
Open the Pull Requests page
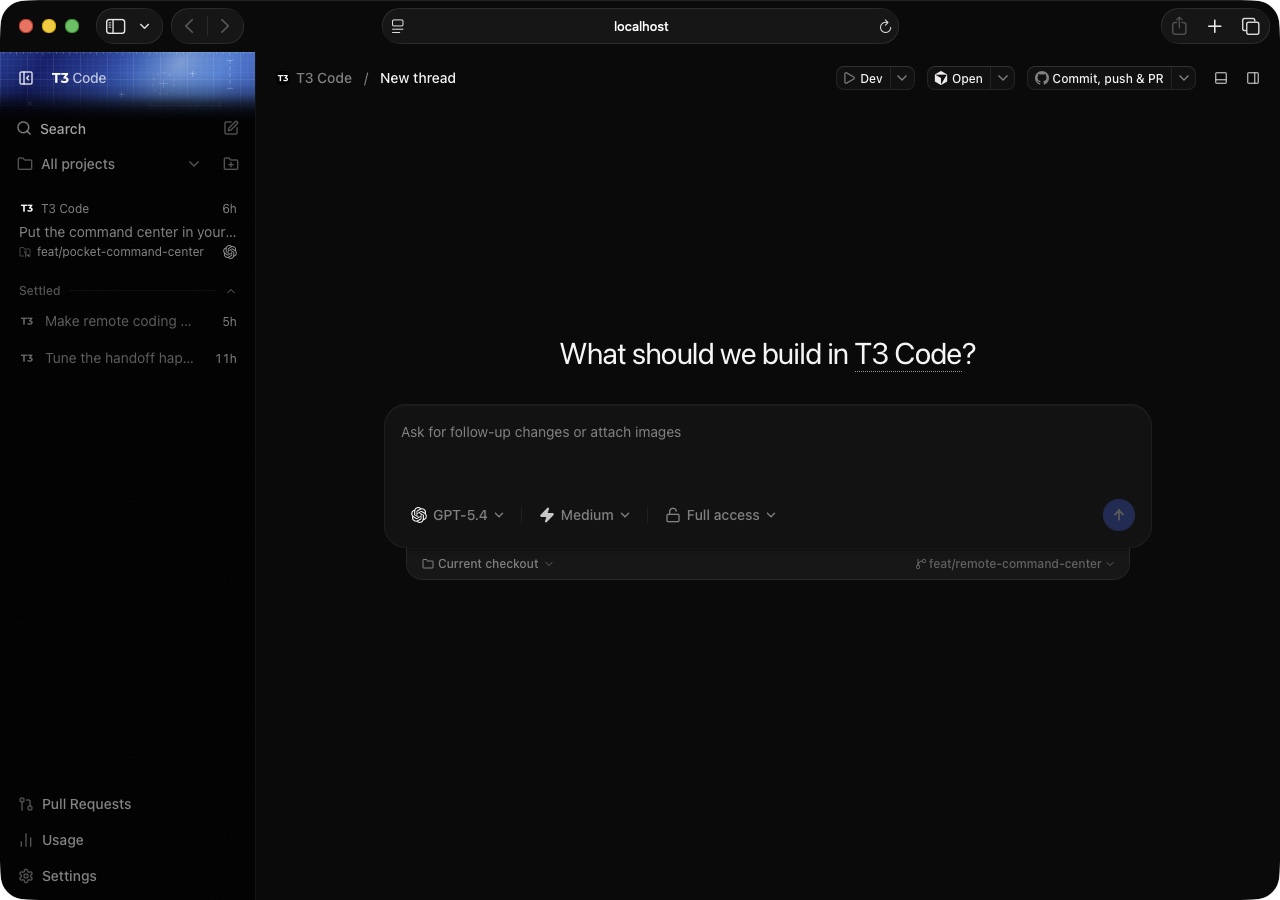pyautogui.click(x=127, y=804)
